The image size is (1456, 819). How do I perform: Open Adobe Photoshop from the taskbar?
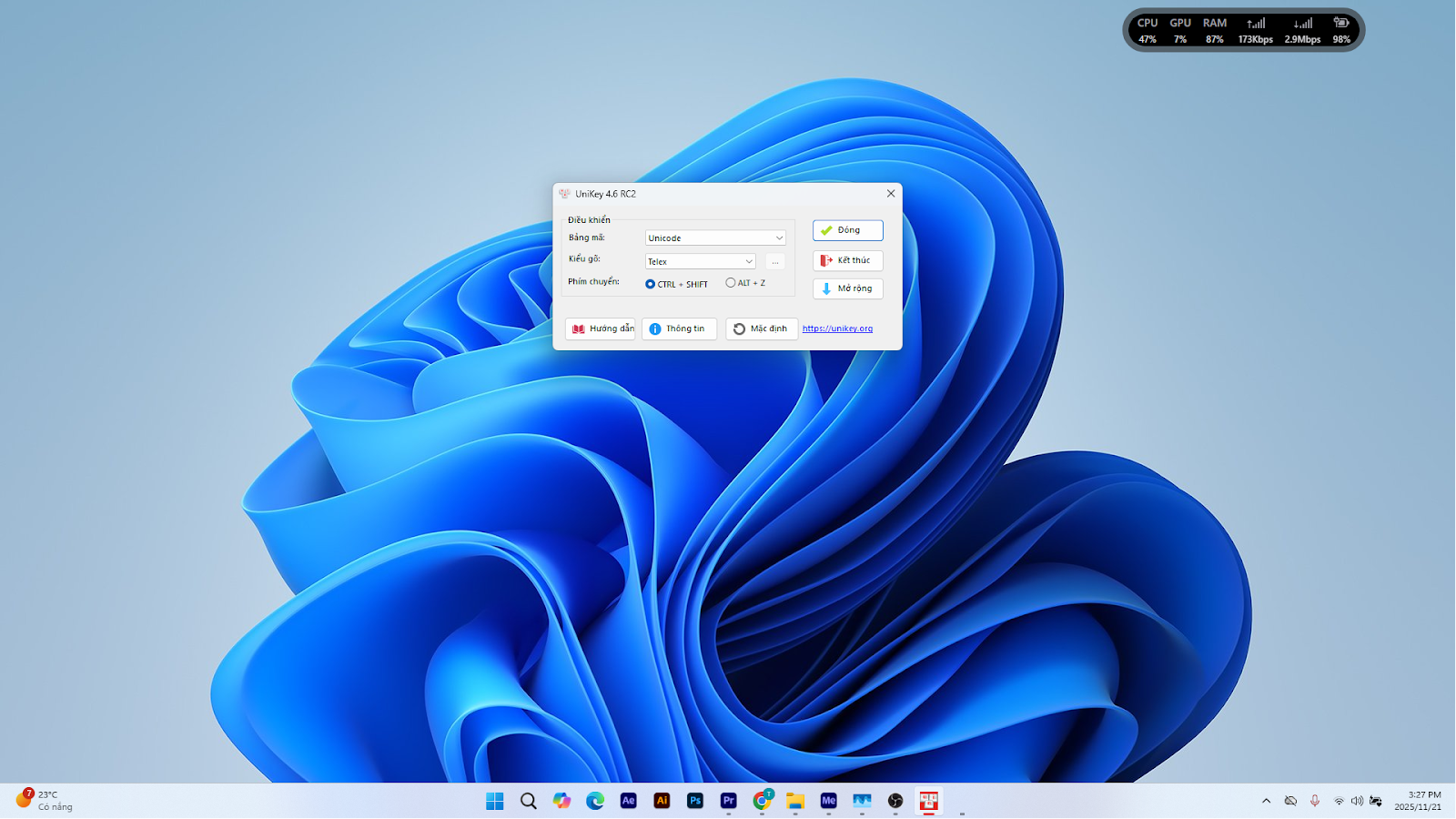[695, 801]
